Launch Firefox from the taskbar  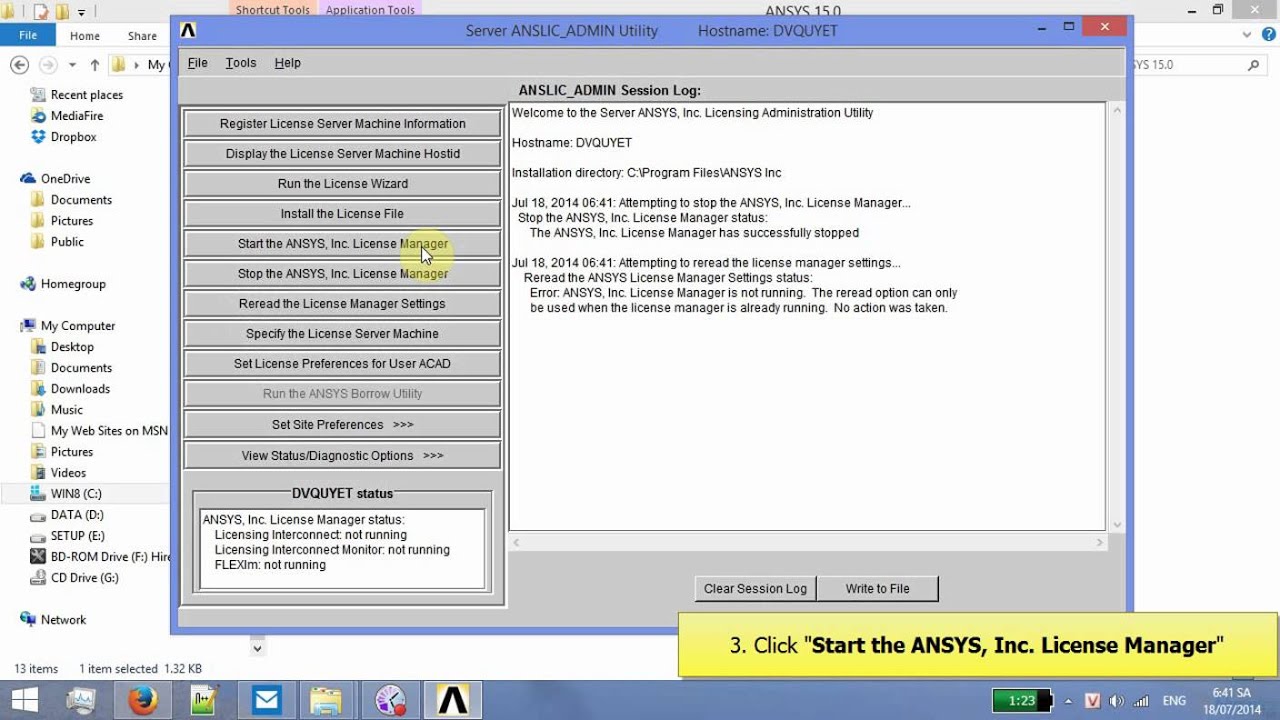[142, 701]
